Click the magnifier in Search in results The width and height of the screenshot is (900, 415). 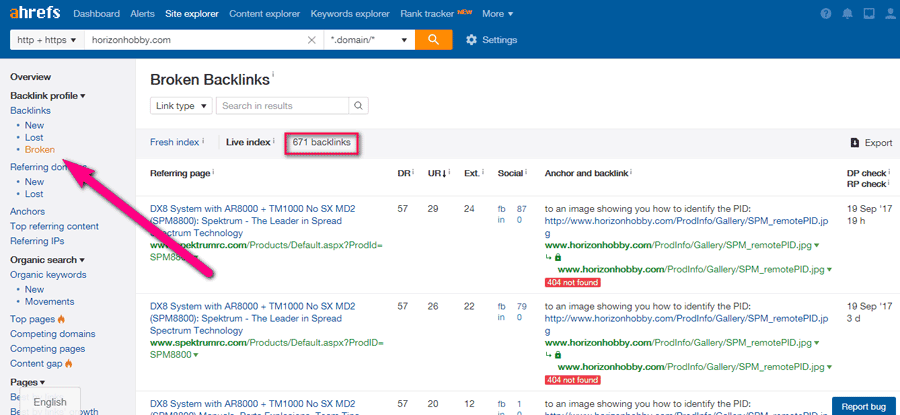click(x=358, y=106)
